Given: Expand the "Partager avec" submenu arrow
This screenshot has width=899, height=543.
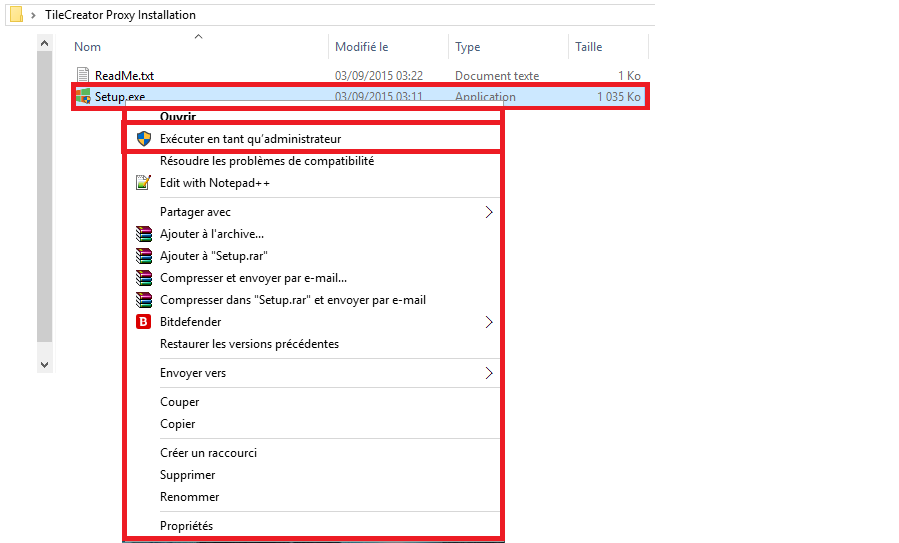Looking at the screenshot, I should coord(488,212).
